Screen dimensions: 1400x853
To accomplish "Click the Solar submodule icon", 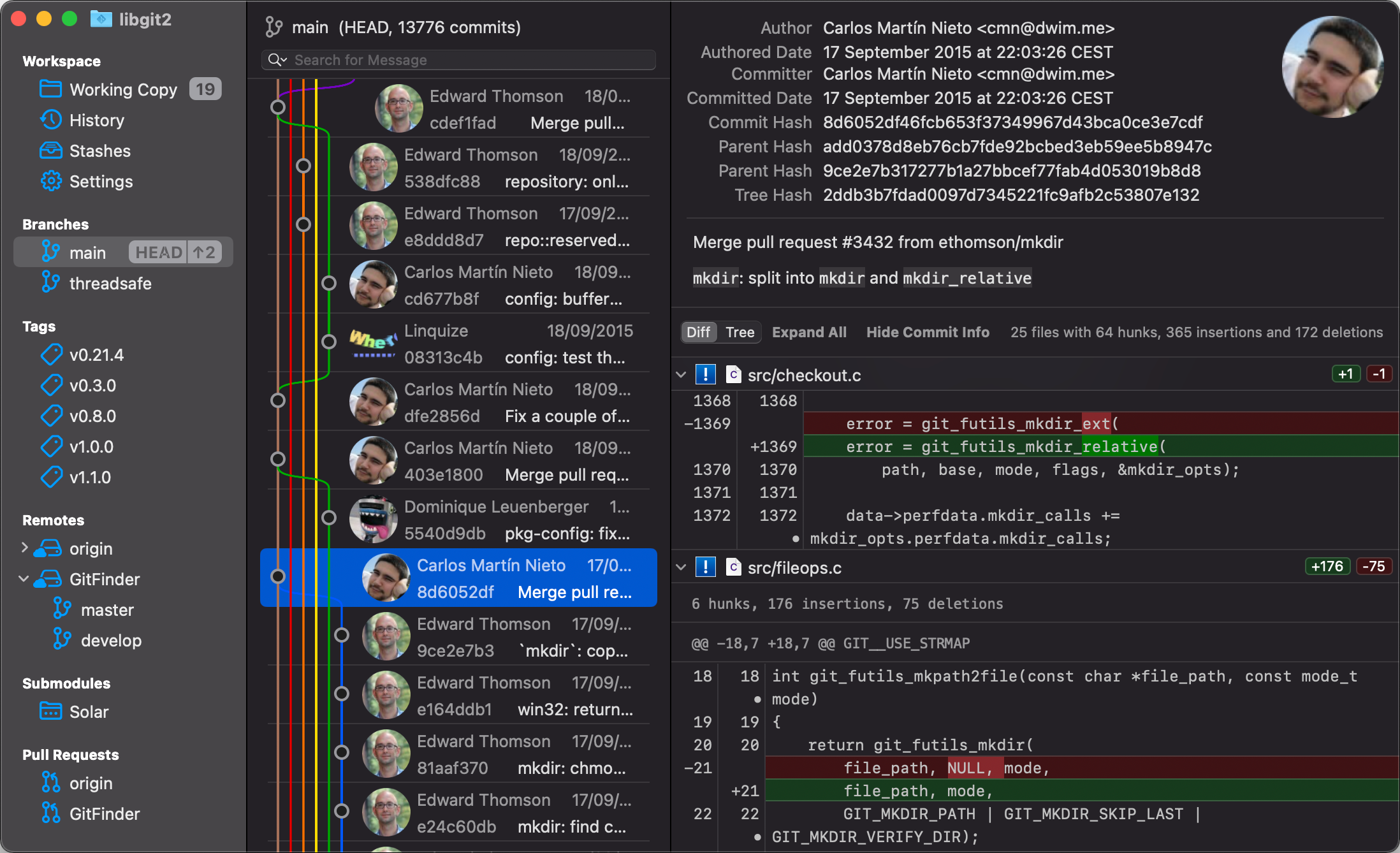I will [x=50, y=711].
